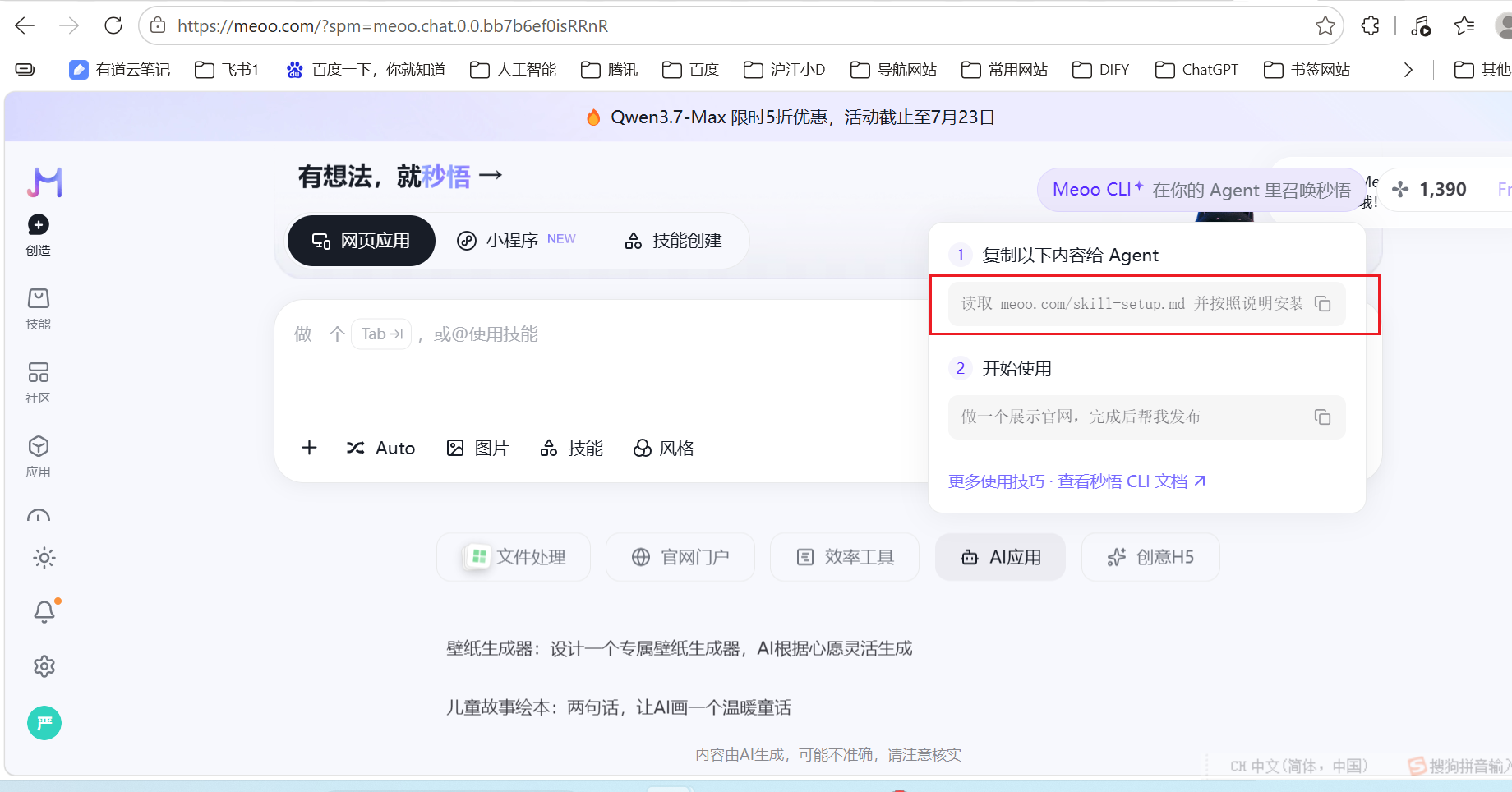Open 百度一下，你就知道 bookmark
The image size is (1512, 792).
(366, 70)
